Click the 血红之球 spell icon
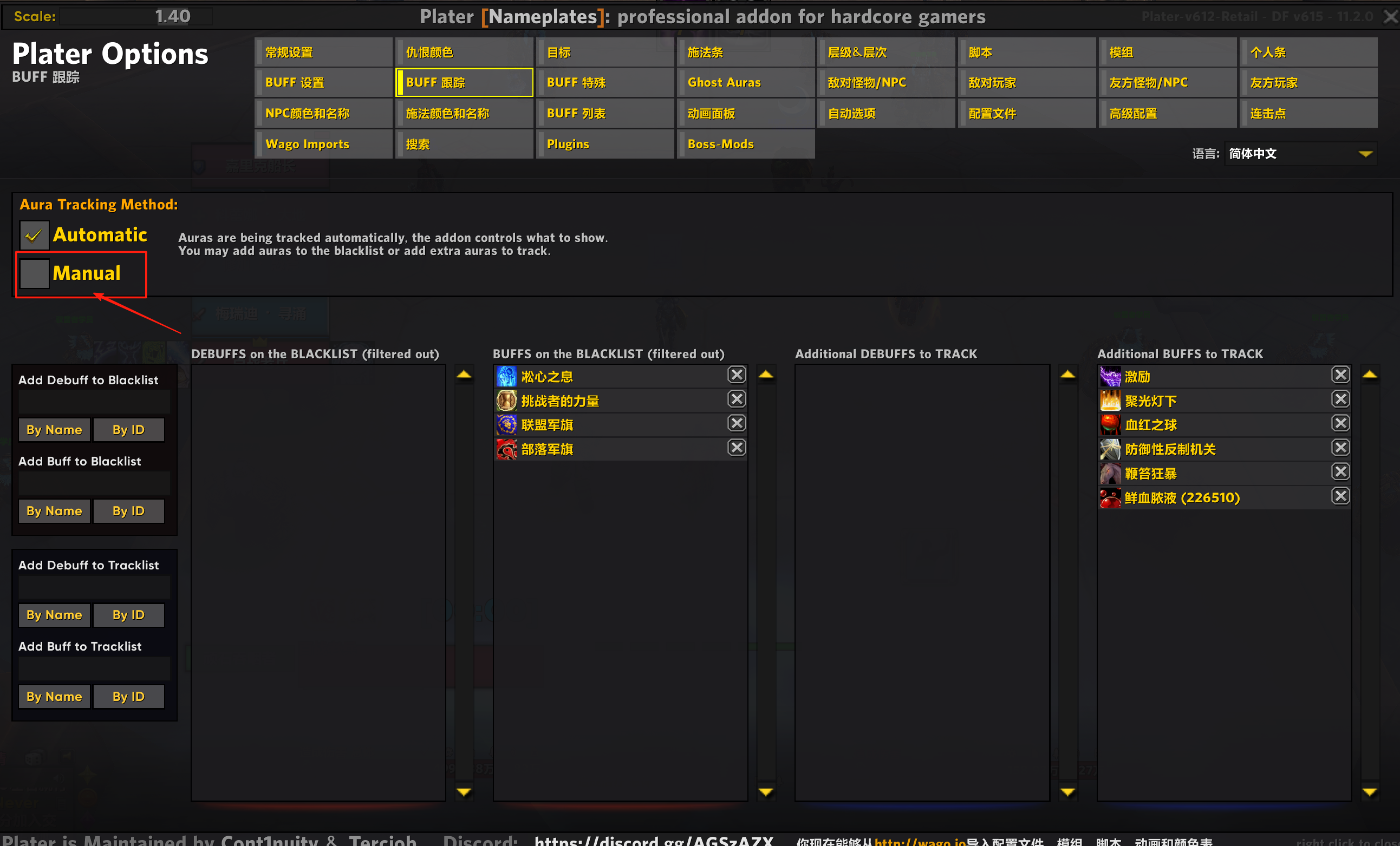 1110,425
